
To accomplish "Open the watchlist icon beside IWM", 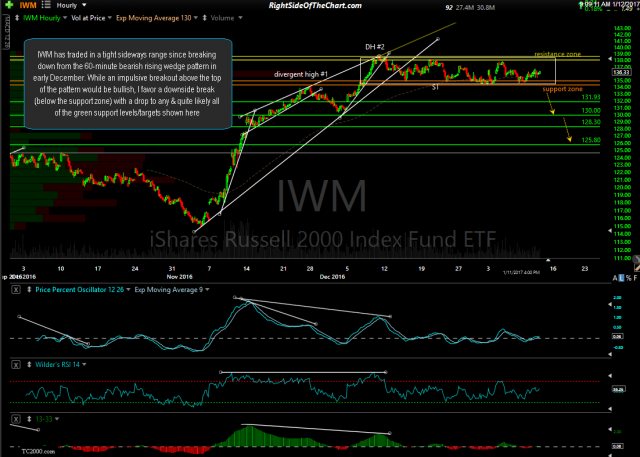I will pos(46,5).
